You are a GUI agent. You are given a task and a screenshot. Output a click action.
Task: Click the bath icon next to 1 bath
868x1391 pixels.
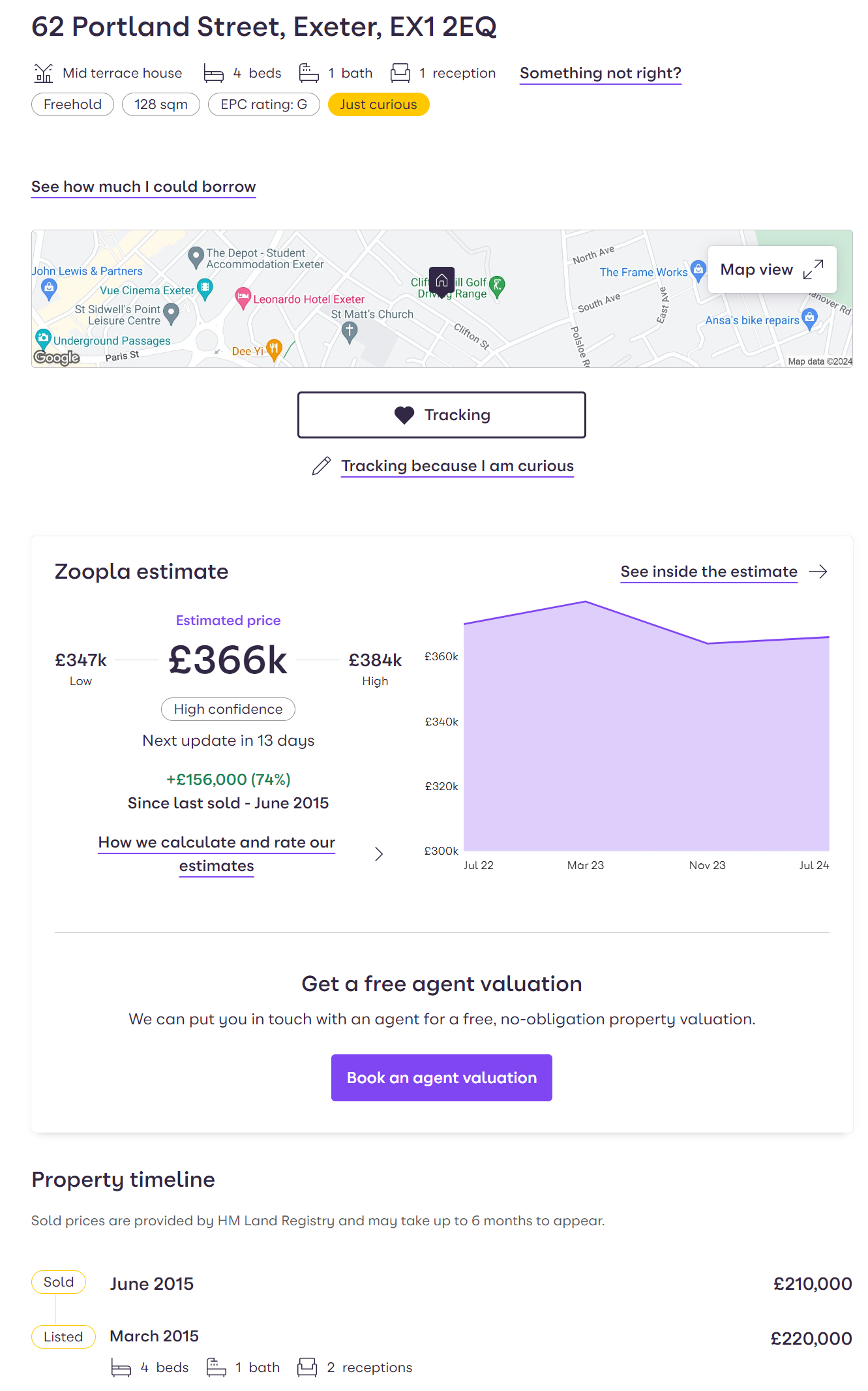coord(307,72)
